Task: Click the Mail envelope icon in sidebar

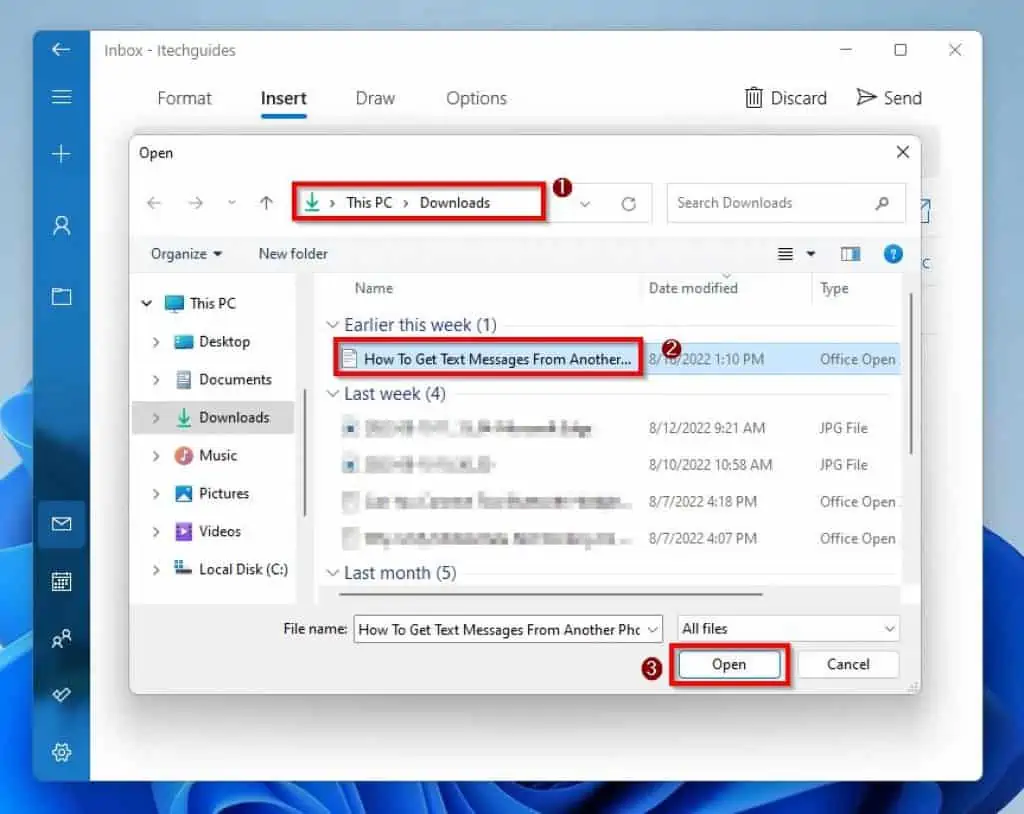Action: 61,524
